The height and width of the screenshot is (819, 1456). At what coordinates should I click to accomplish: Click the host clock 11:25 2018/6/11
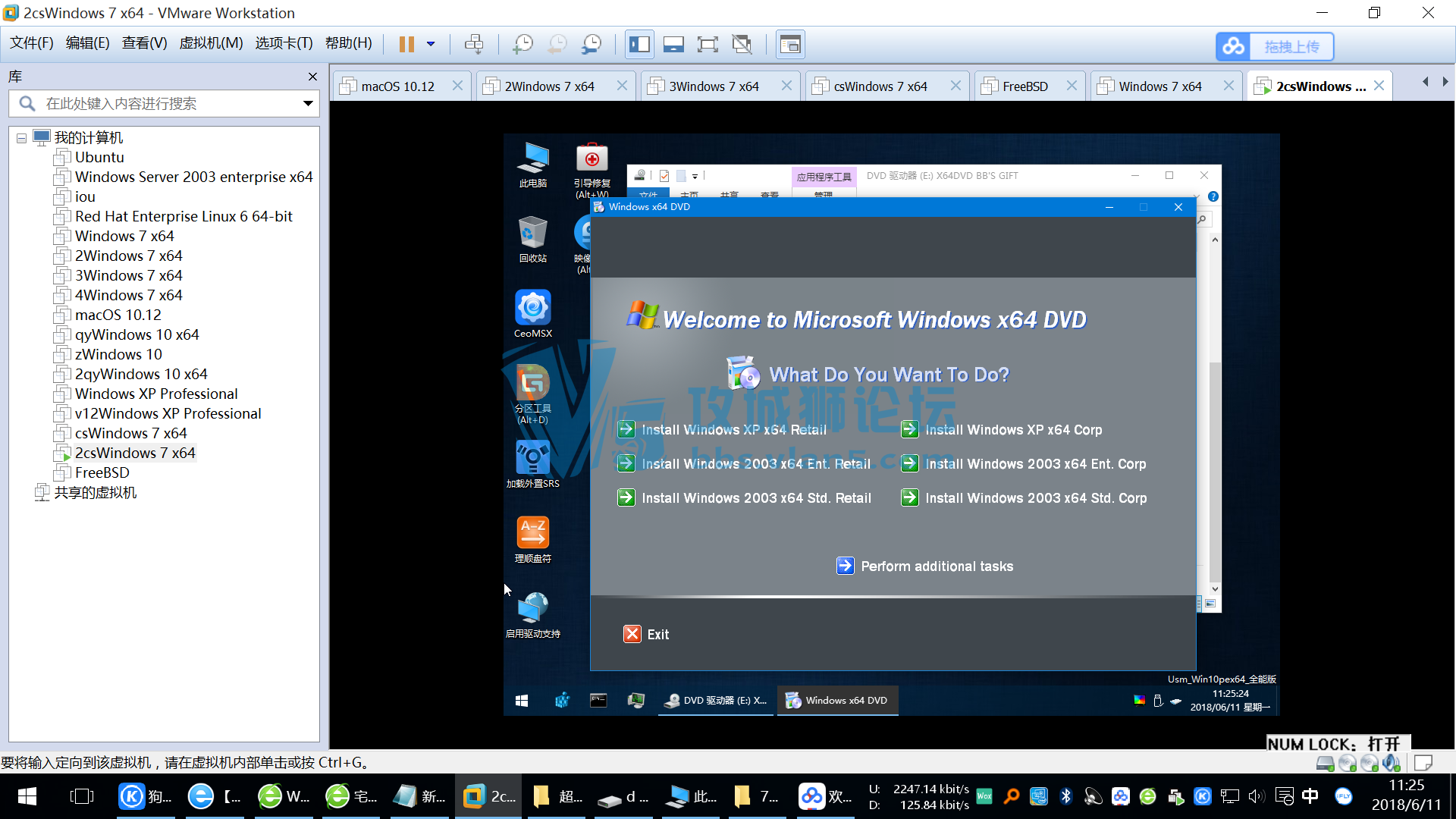pos(1406,795)
